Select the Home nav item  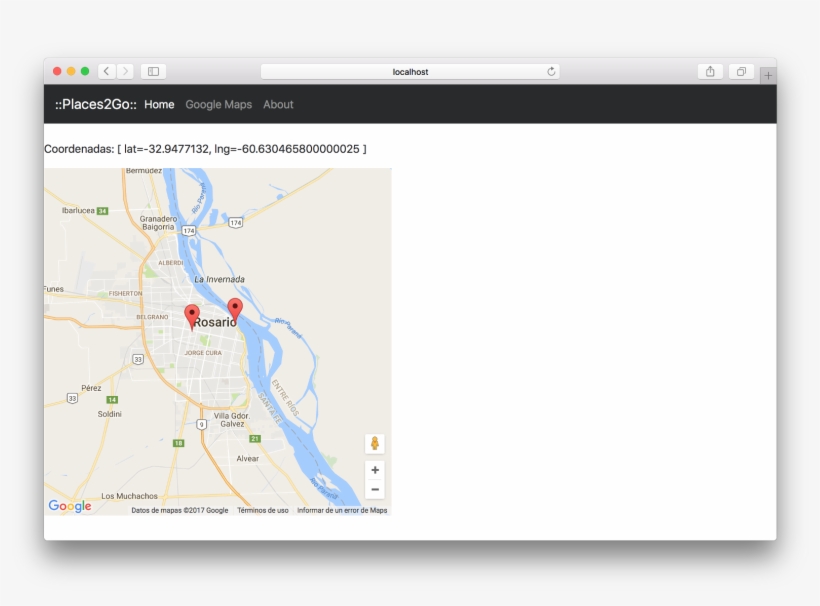pyautogui.click(x=159, y=105)
